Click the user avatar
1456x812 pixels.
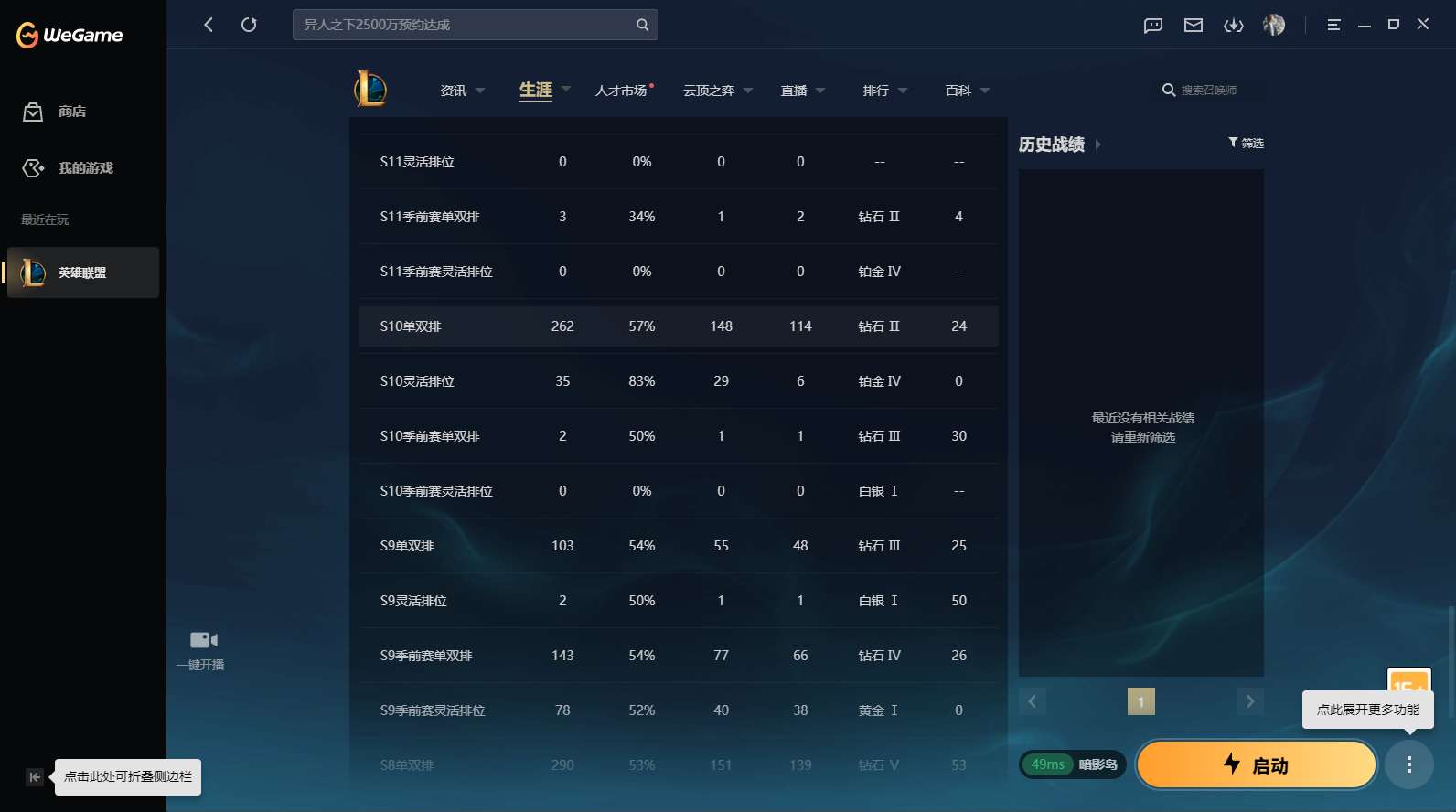click(1274, 25)
